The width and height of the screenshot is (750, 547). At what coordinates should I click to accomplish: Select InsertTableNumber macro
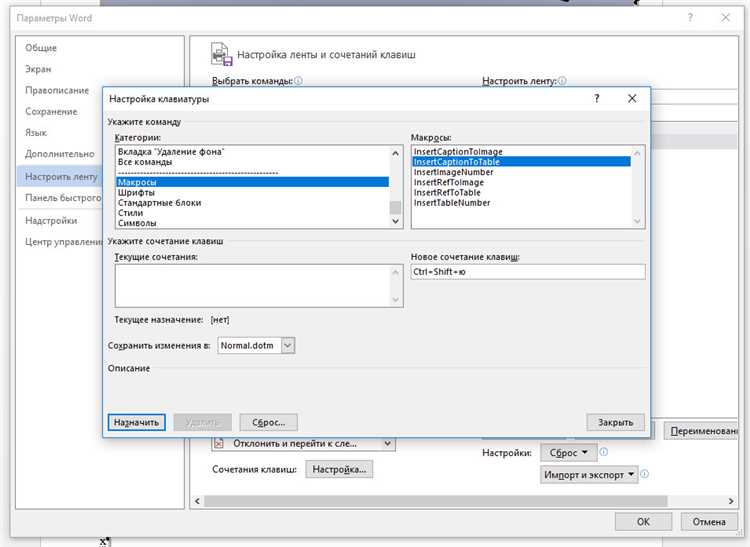(521, 203)
